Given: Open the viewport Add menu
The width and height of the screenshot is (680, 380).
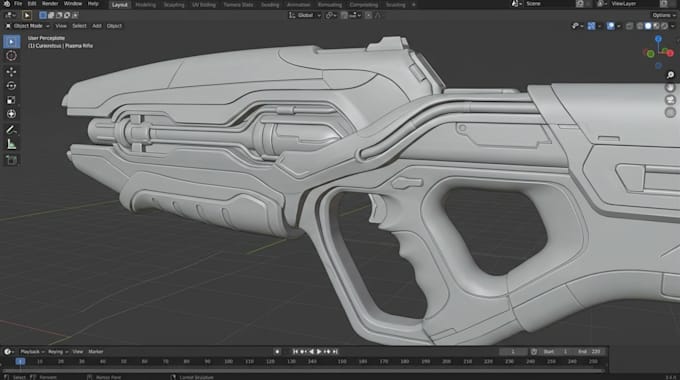Looking at the screenshot, I should click(97, 26).
